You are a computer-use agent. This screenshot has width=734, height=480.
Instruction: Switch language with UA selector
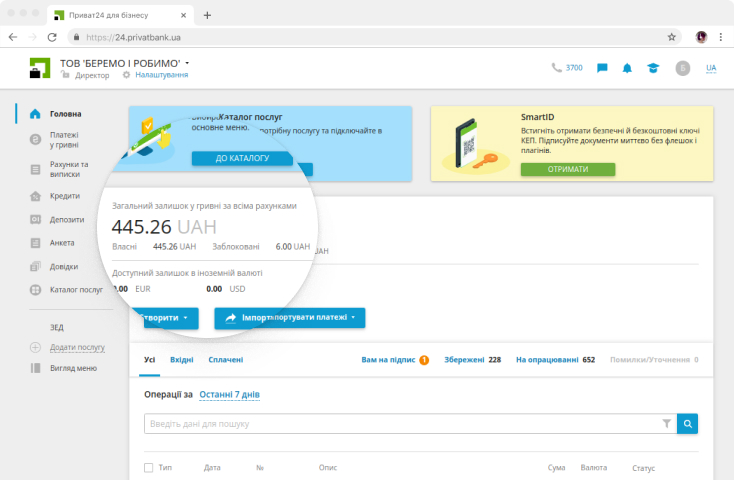[x=711, y=68]
